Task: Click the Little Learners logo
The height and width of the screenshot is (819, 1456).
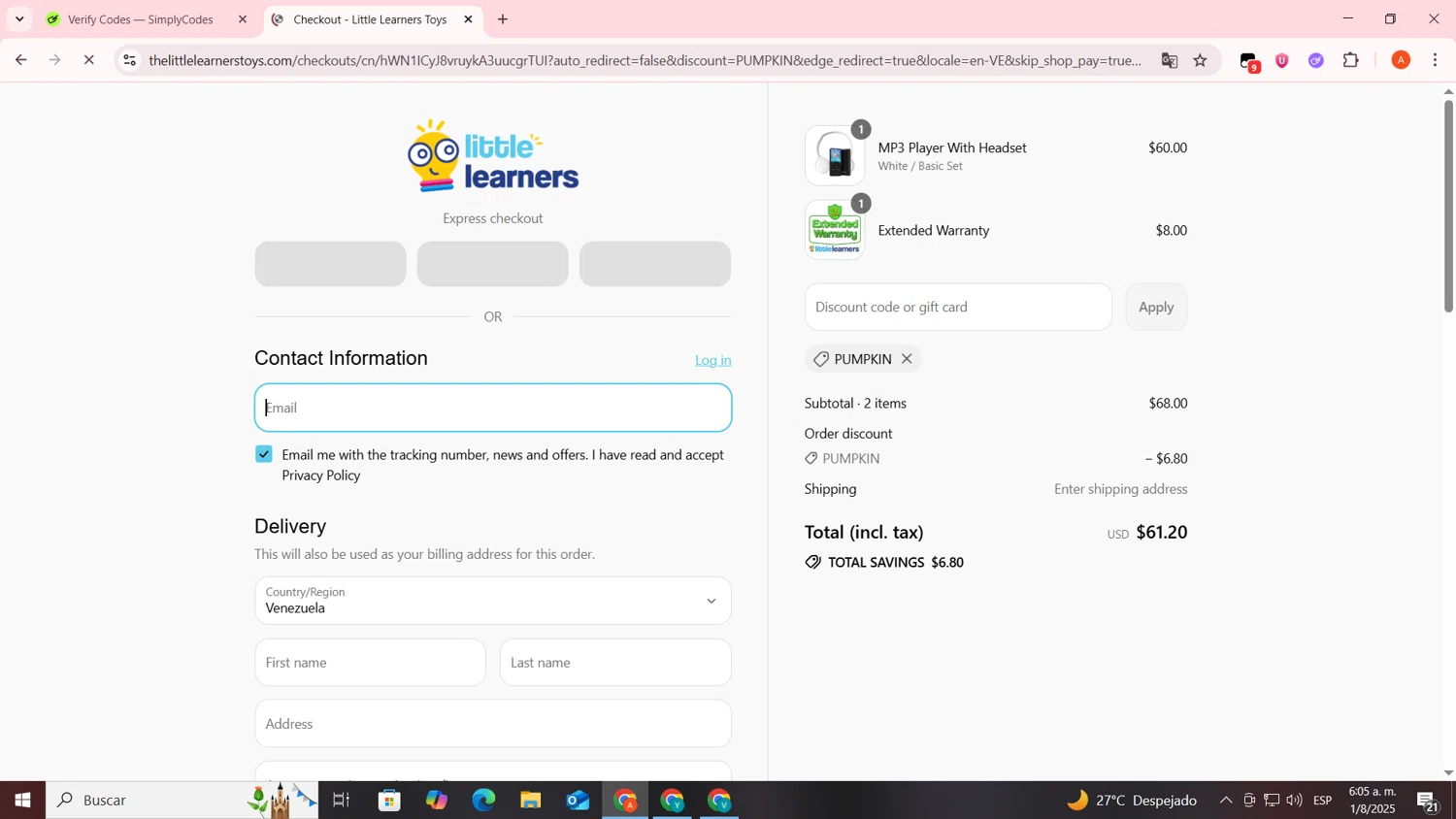Action: pos(493,155)
